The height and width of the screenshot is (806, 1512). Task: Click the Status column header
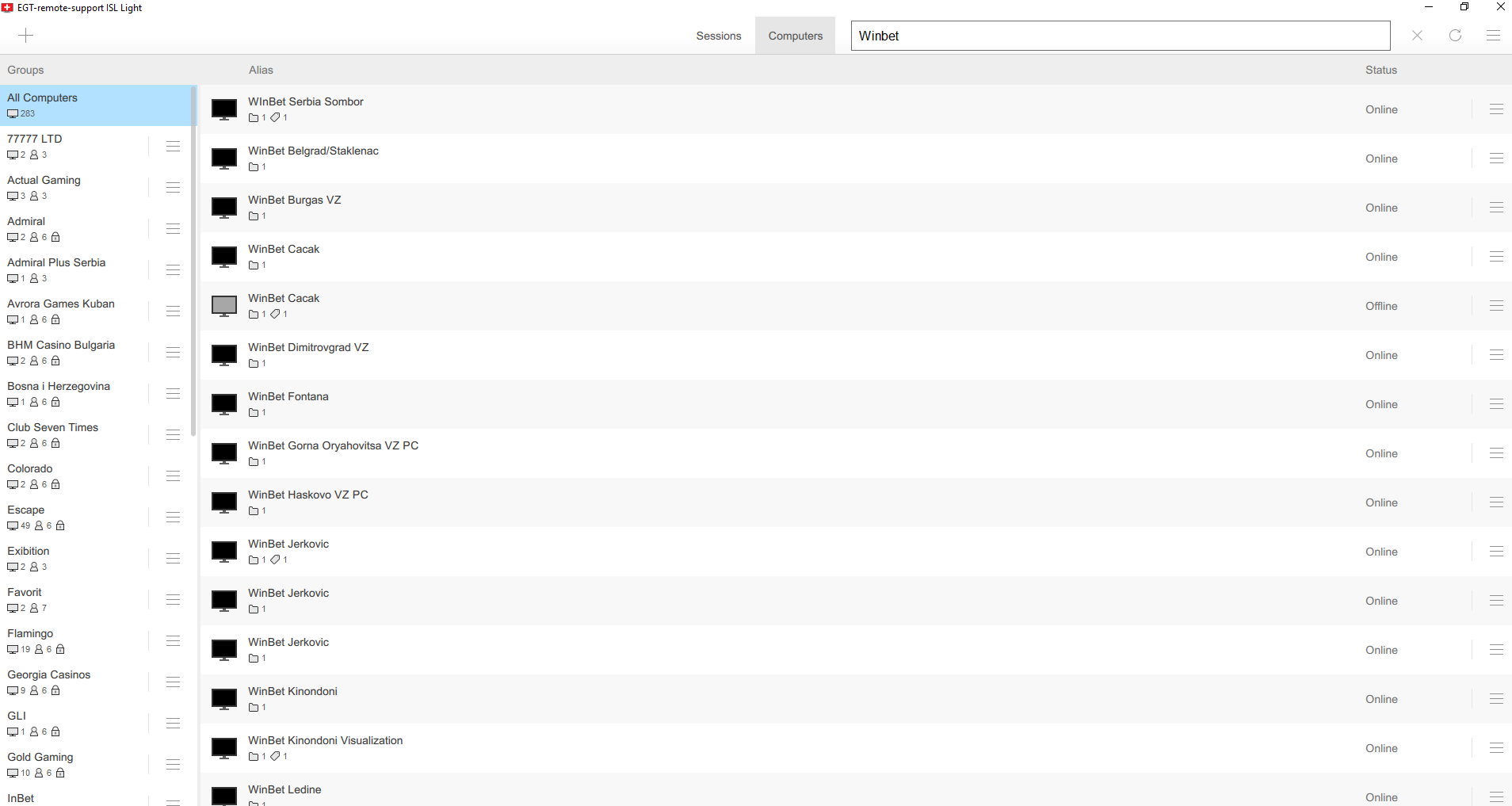pos(1381,70)
